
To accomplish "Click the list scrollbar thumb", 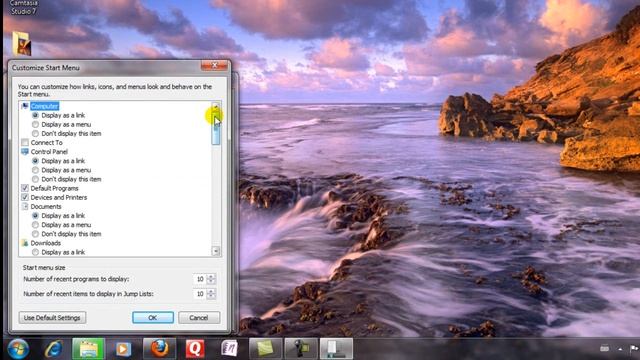I will (x=216, y=130).
